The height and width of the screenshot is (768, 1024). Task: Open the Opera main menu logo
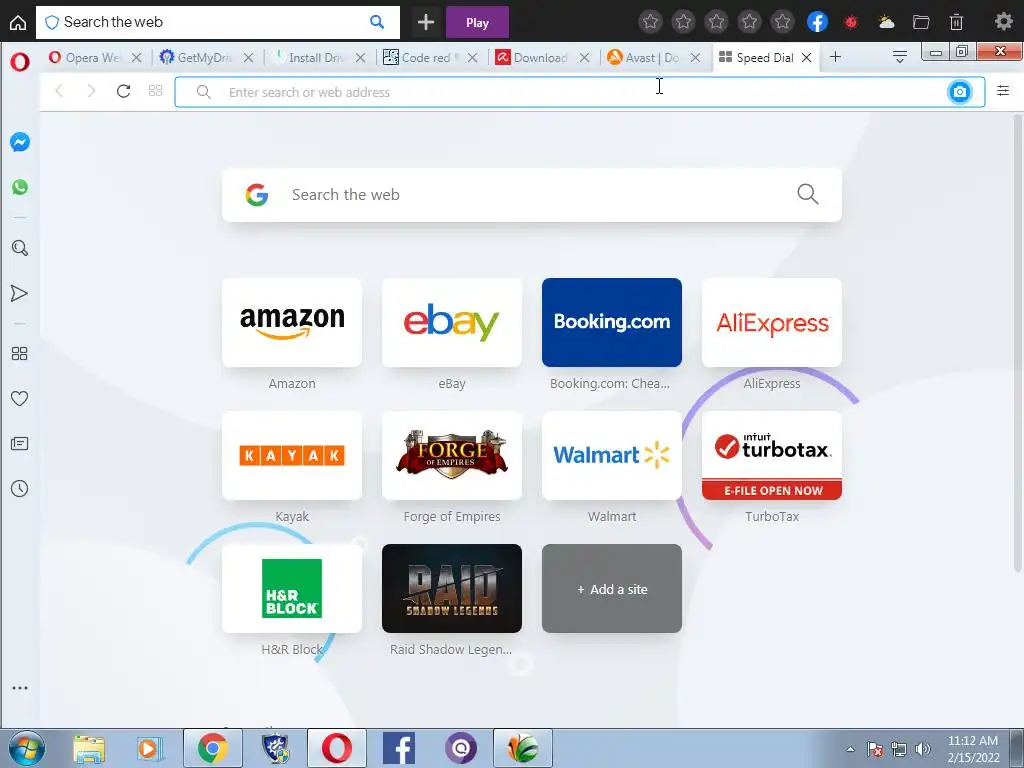pos(20,62)
